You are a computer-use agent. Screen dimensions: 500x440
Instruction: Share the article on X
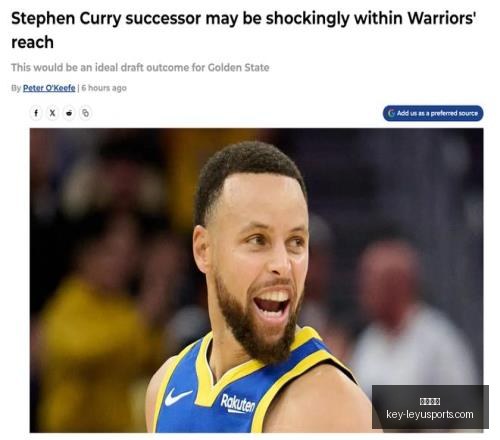click(x=52, y=113)
